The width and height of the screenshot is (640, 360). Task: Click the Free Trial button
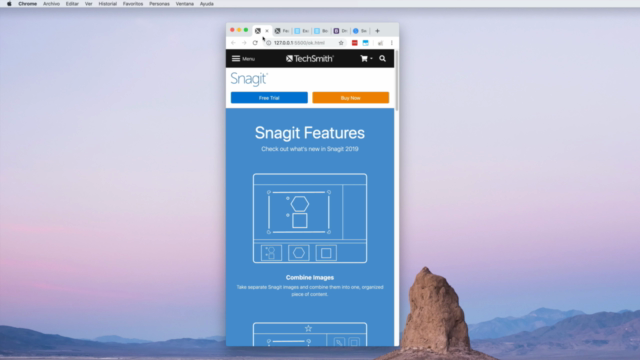point(269,98)
